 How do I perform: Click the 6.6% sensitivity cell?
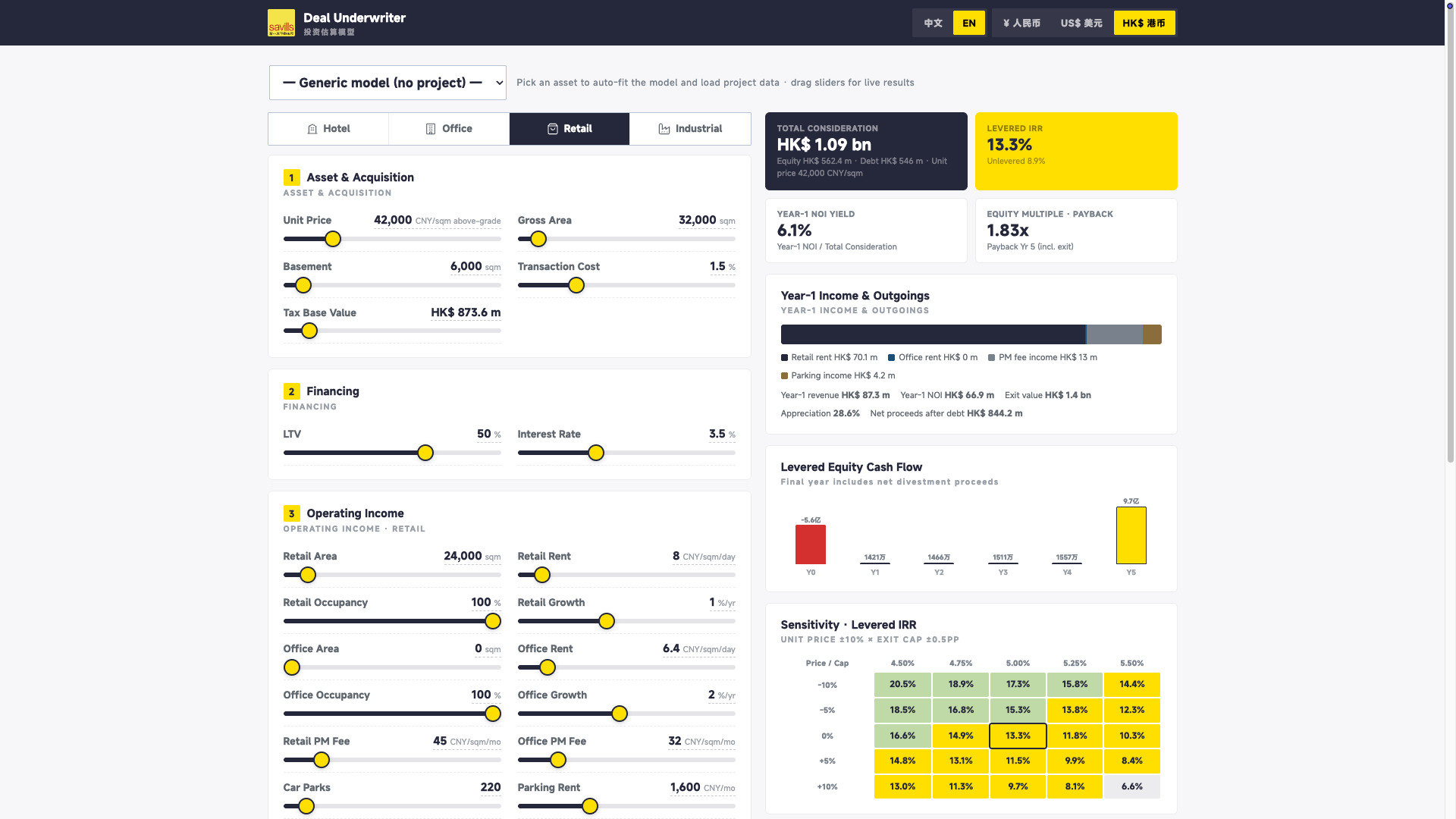click(x=1131, y=786)
